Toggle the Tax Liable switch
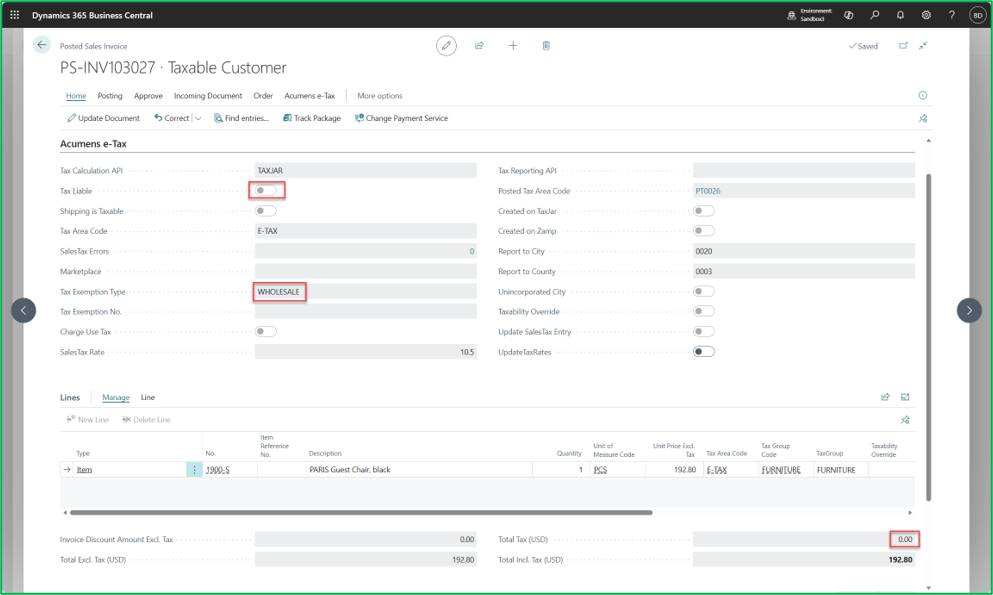Viewport: 993px width, 595px height. [266, 191]
